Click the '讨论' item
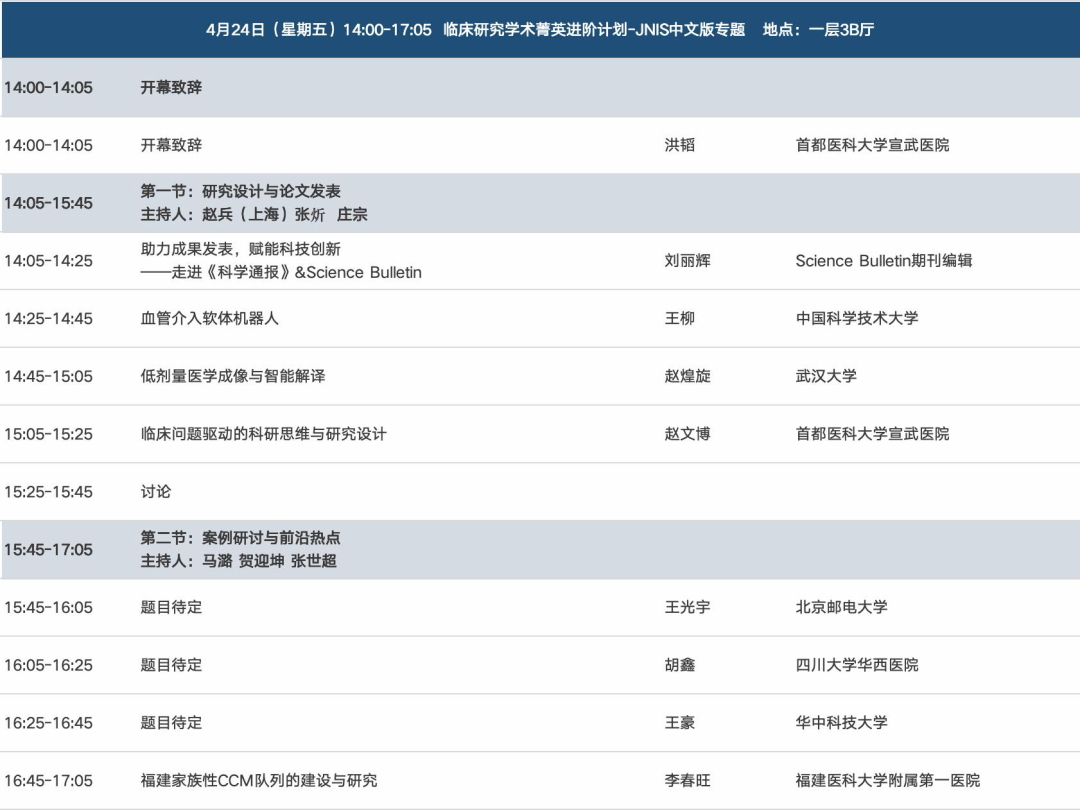Image resolution: width=1080 pixels, height=810 pixels. 156,492
